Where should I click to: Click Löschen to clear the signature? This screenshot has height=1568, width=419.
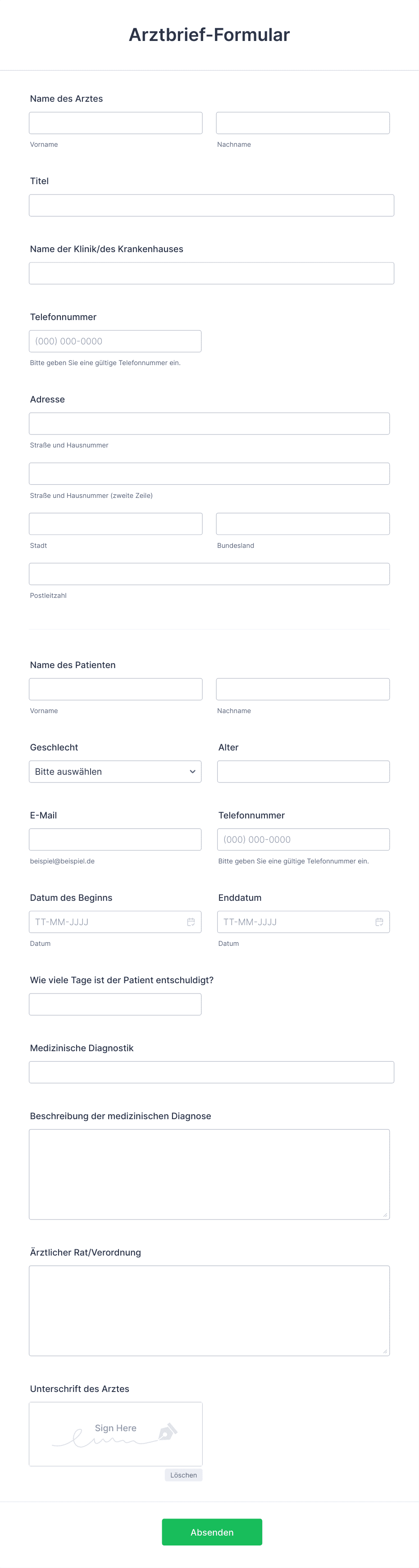(183, 1475)
